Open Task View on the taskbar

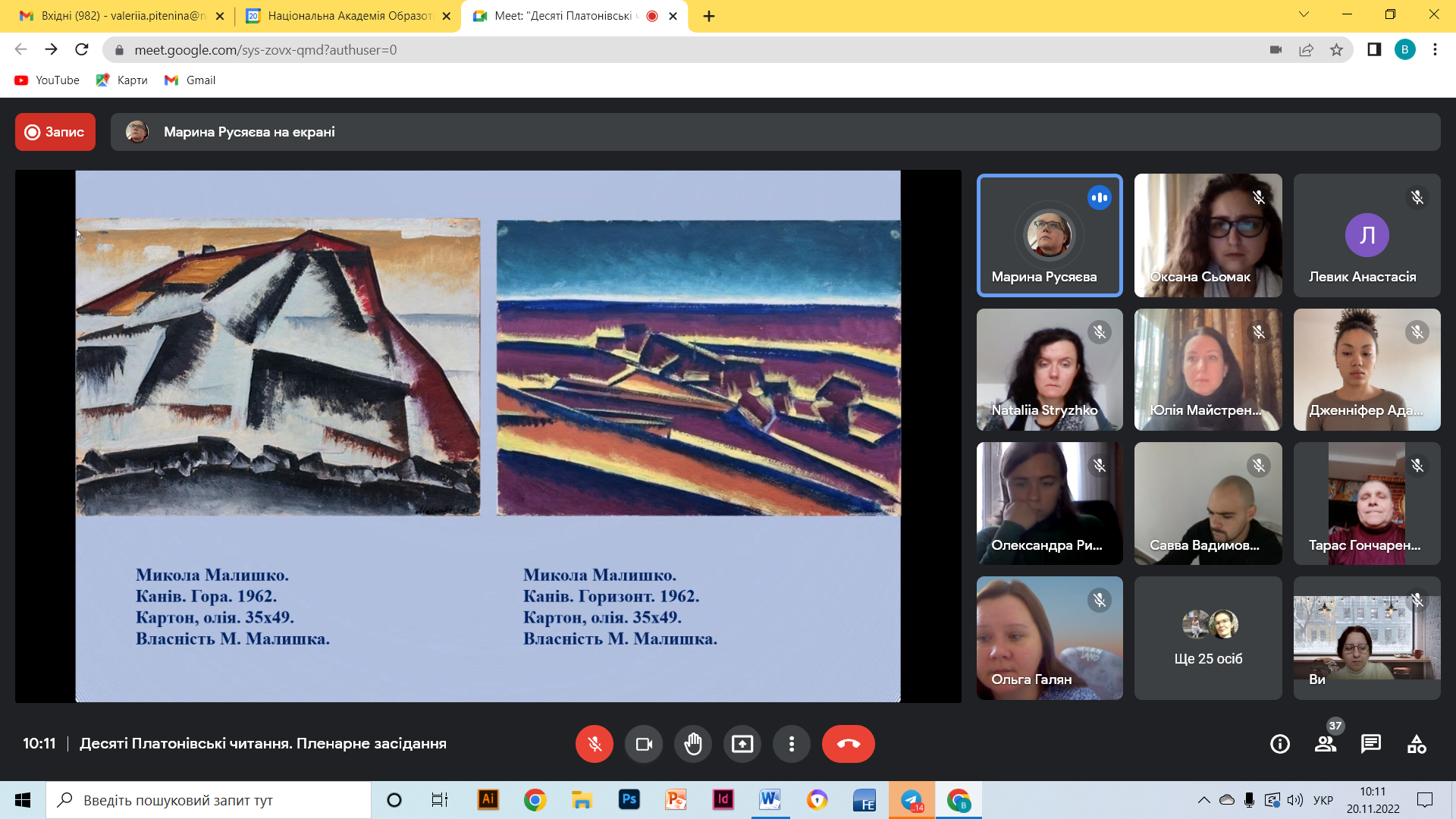(440, 800)
